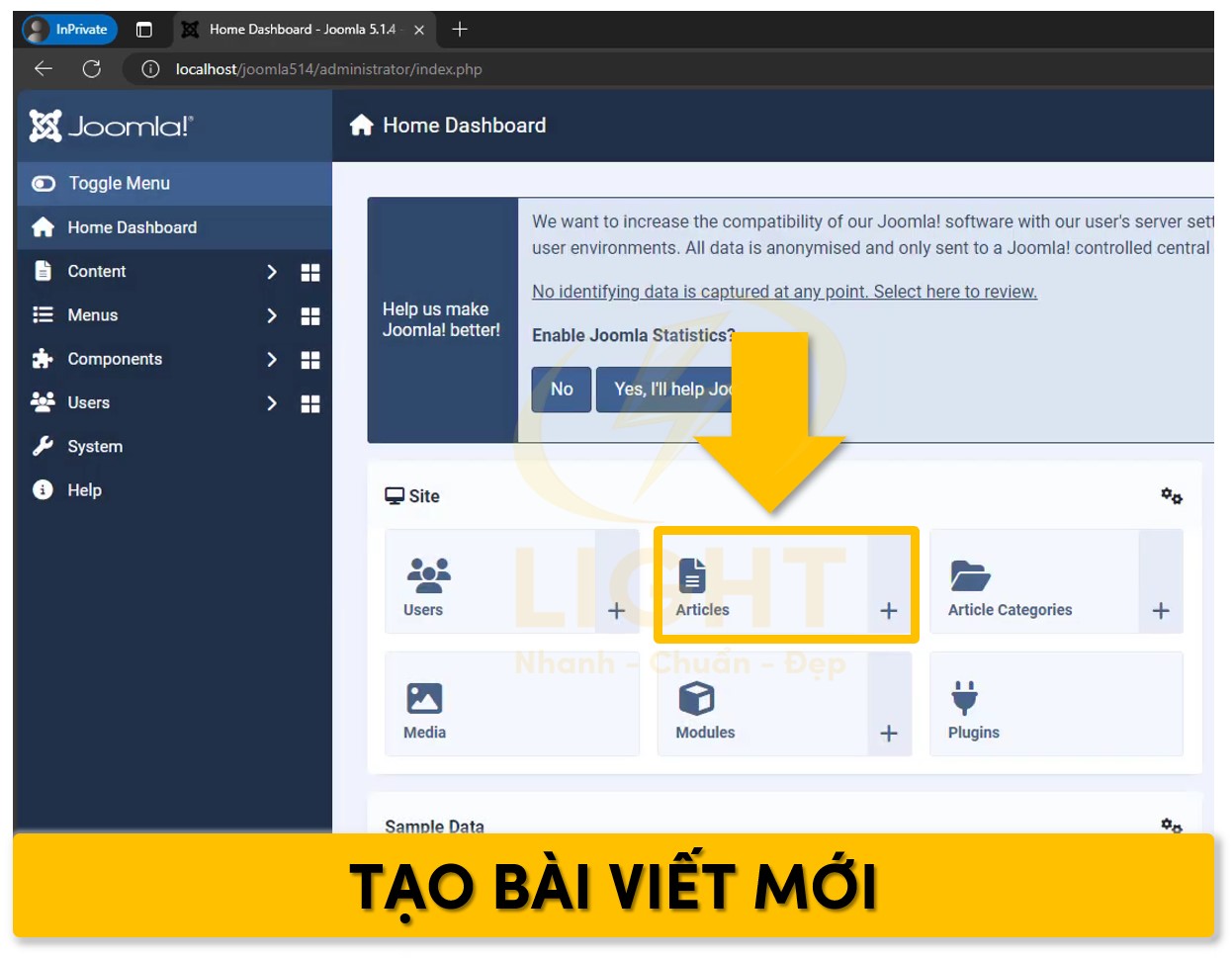Click the home icon beside Home Dashboard title
Image resolution: width=1232 pixels, height=958 pixels.
click(x=362, y=125)
